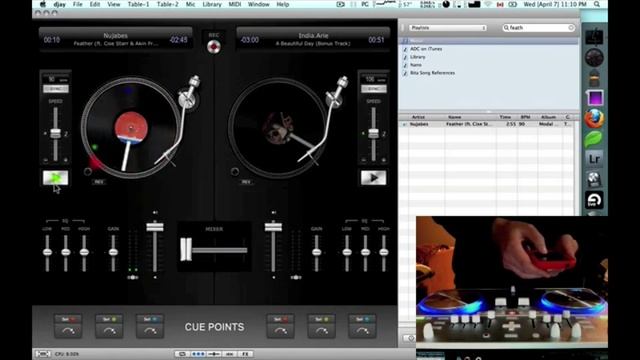Image resolution: width=640 pixels, height=360 pixels.
Task: Toggle SYNC on deck 1
Action: point(56,89)
